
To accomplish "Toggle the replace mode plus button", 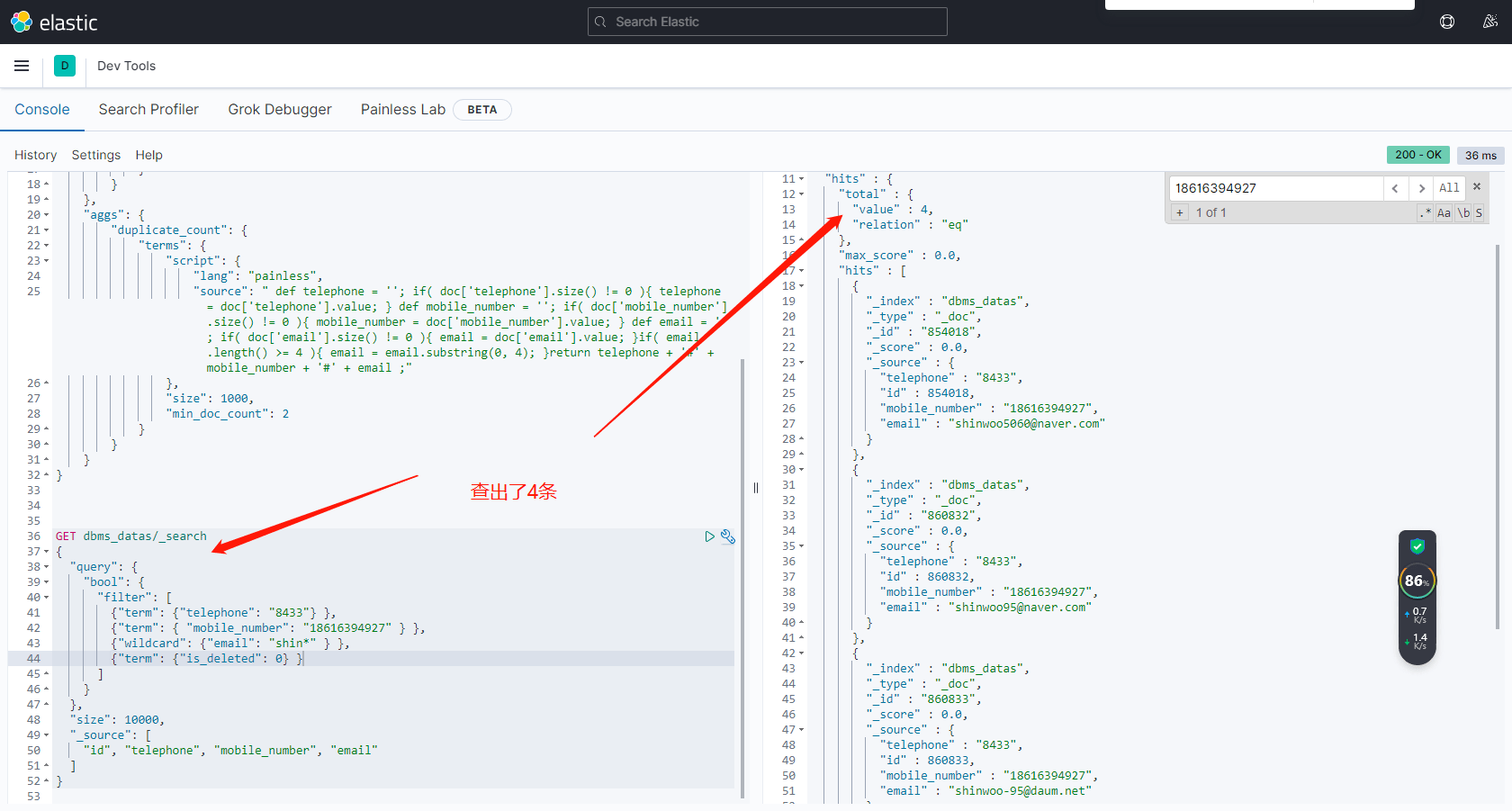I will tap(1180, 212).
